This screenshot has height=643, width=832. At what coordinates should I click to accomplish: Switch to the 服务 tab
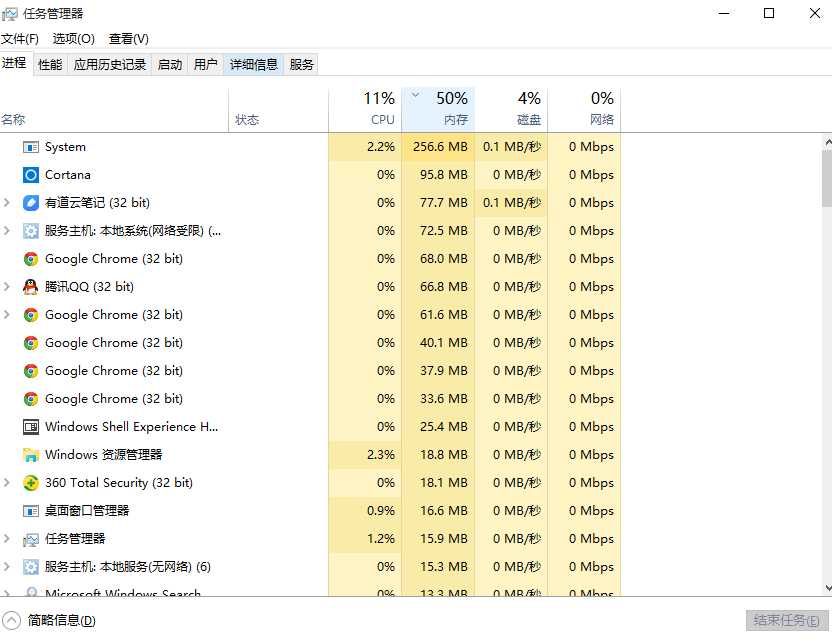(301, 65)
